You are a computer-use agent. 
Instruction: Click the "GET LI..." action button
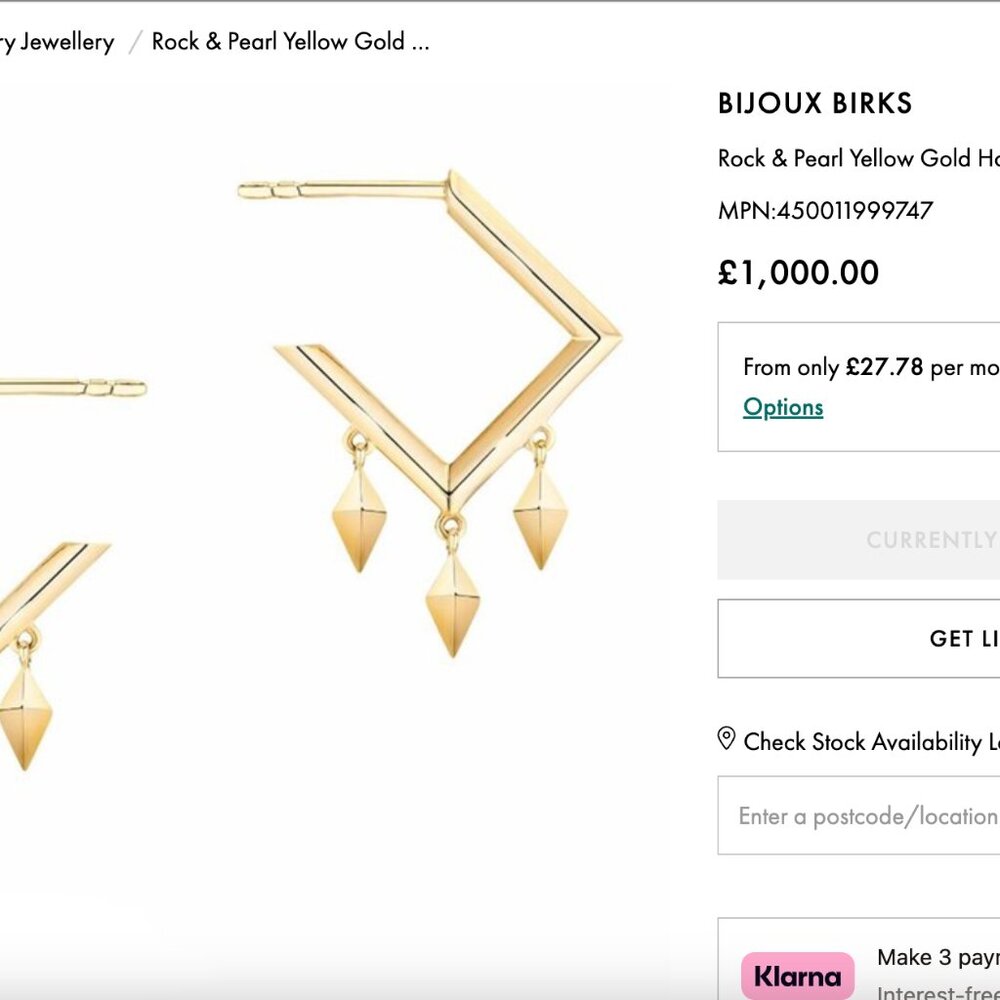[x=900, y=638]
